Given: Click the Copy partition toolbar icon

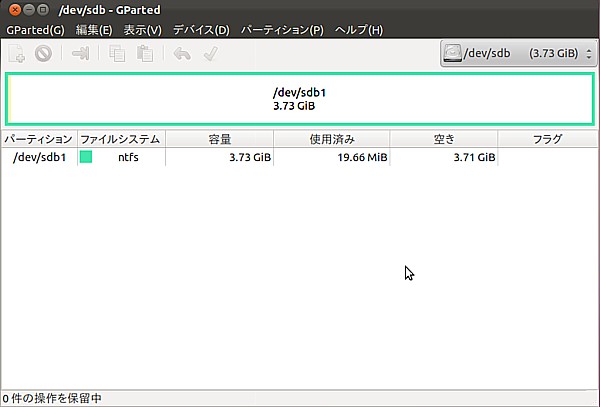Looking at the screenshot, I should tap(117, 54).
